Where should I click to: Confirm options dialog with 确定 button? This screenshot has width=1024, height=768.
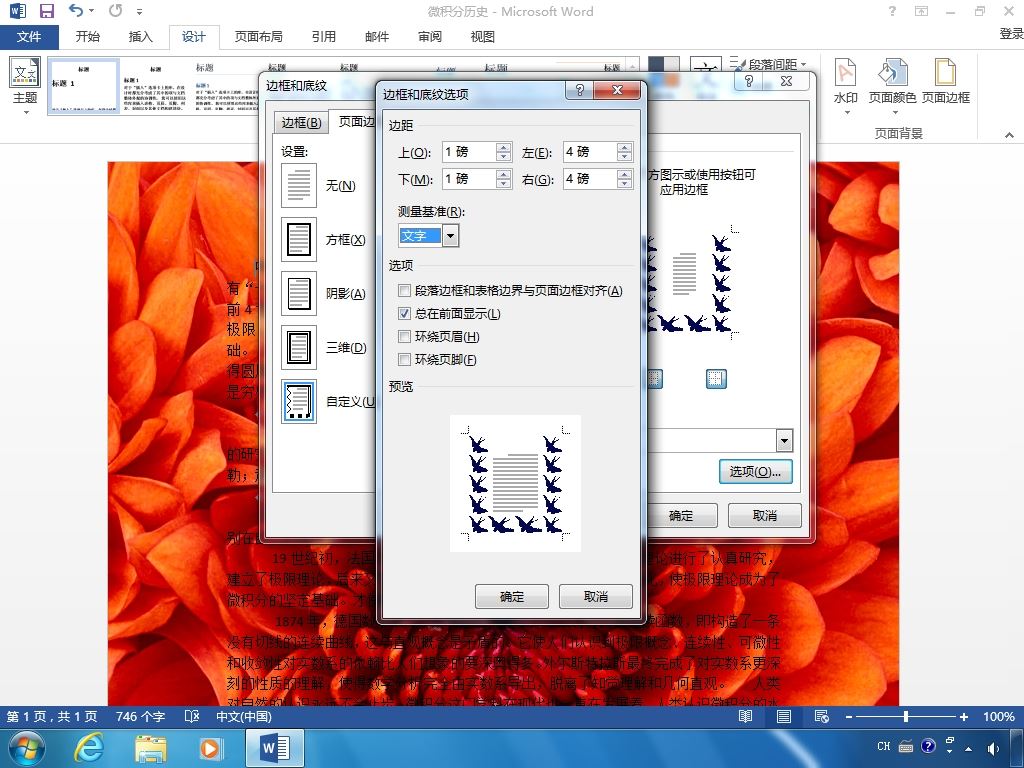(x=512, y=596)
